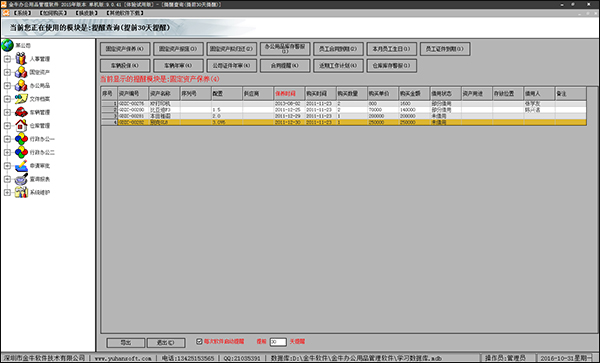Click the house icon for 仓库管理

point(21,125)
